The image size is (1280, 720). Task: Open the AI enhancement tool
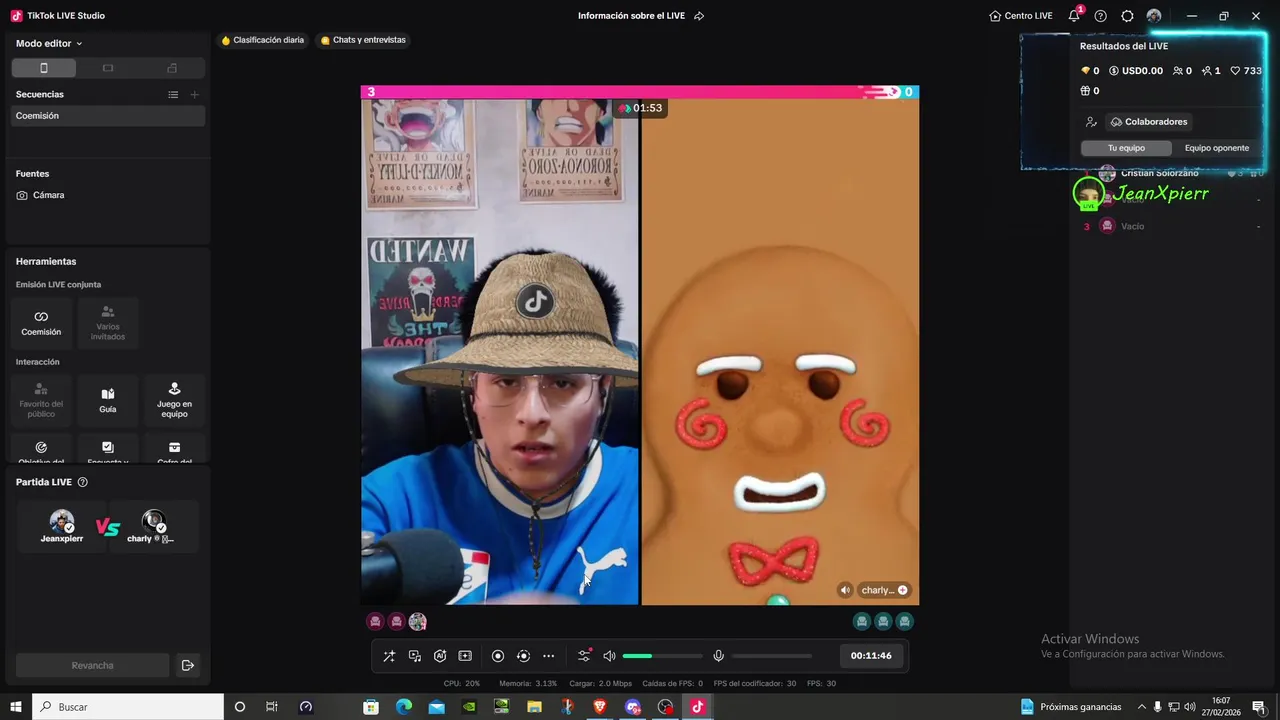pyautogui.click(x=440, y=656)
